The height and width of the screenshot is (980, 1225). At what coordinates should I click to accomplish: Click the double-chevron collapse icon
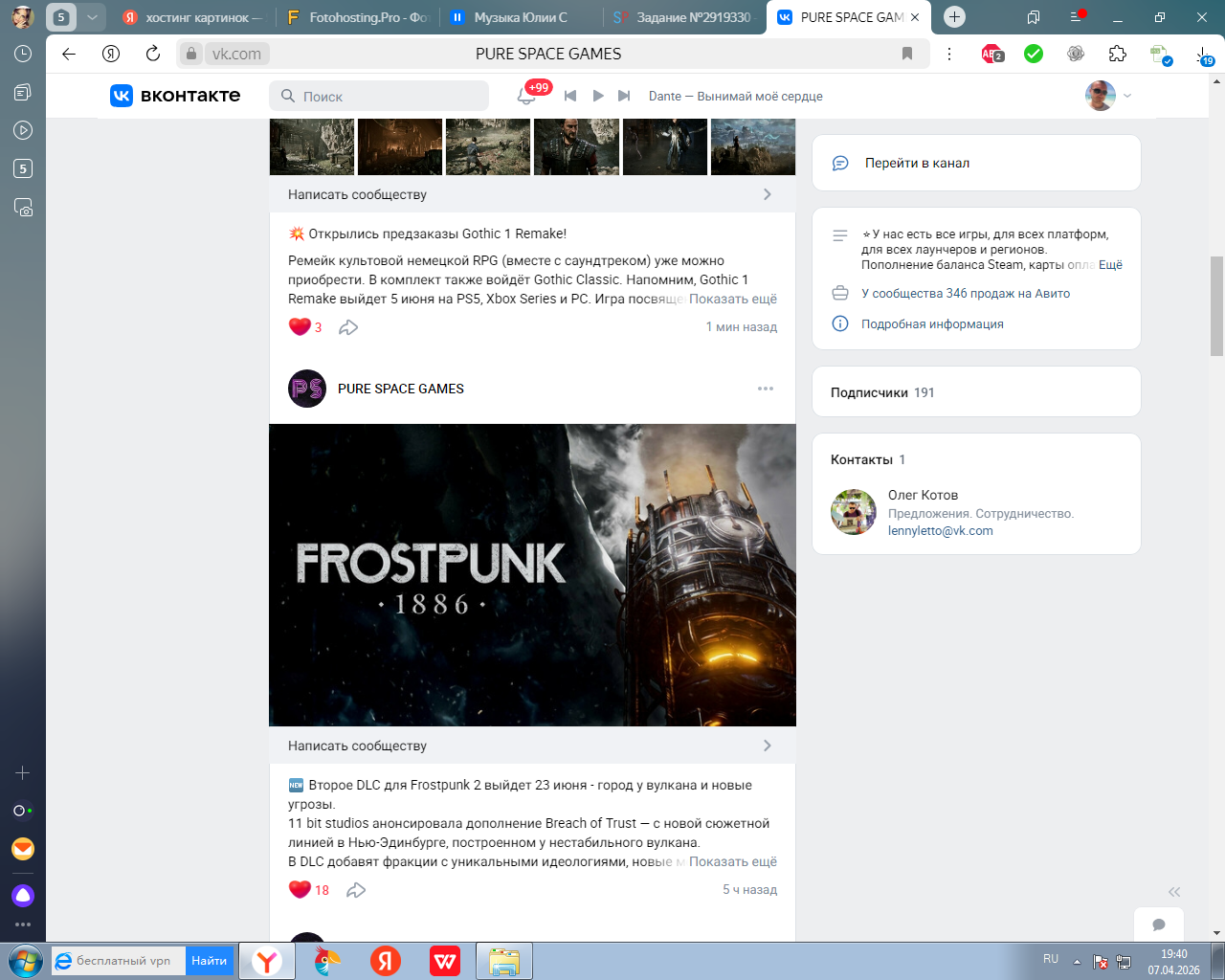pos(1174,891)
